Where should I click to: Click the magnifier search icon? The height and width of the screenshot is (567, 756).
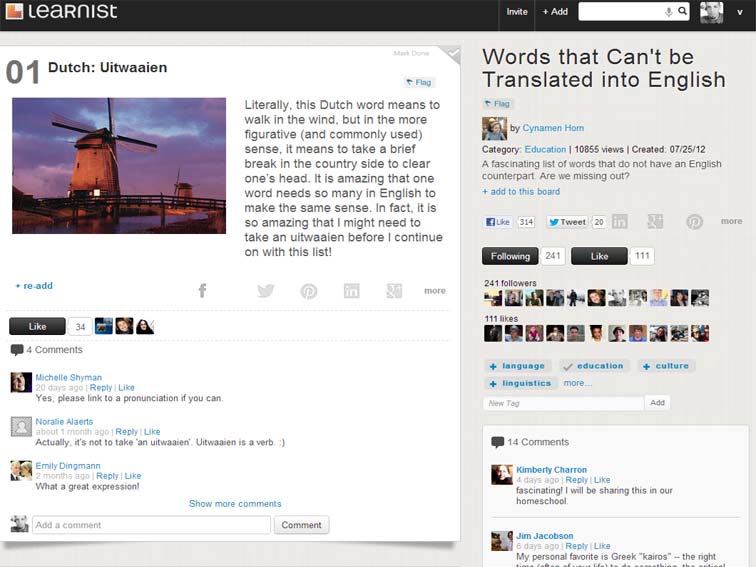[682, 11]
